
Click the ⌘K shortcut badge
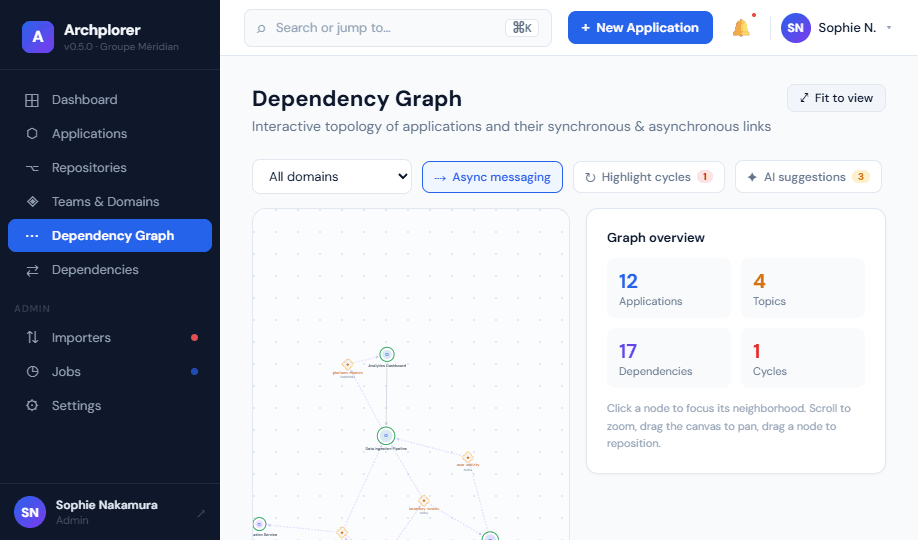522,28
